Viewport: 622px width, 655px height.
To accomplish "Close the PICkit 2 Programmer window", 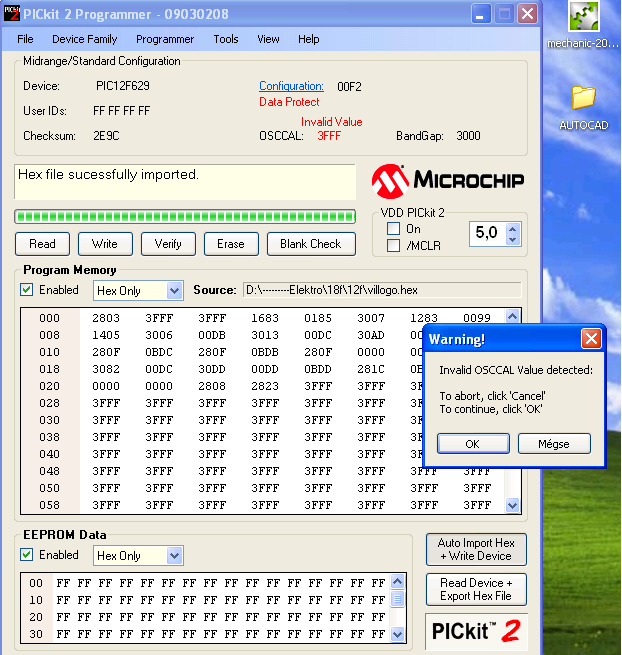I will tap(528, 14).
